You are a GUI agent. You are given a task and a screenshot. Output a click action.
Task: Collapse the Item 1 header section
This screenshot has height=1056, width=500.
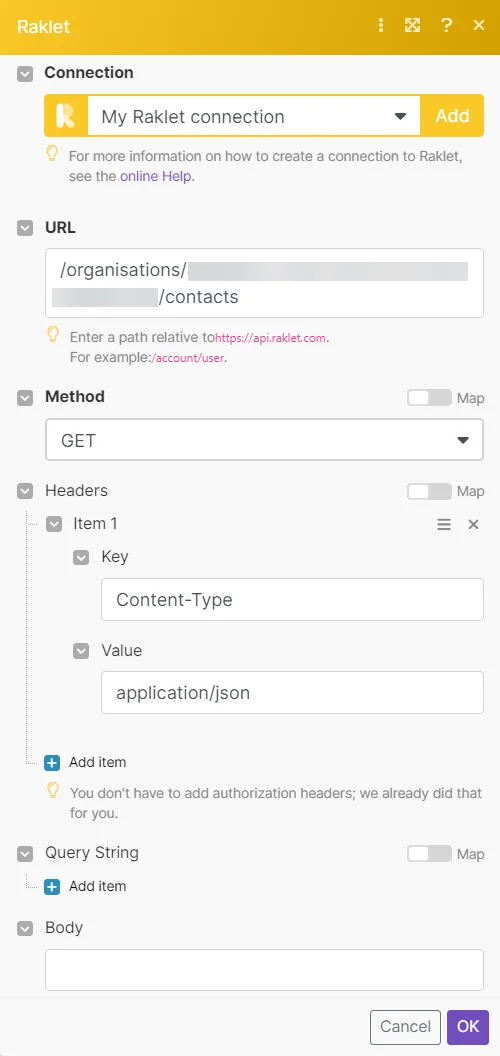54,524
